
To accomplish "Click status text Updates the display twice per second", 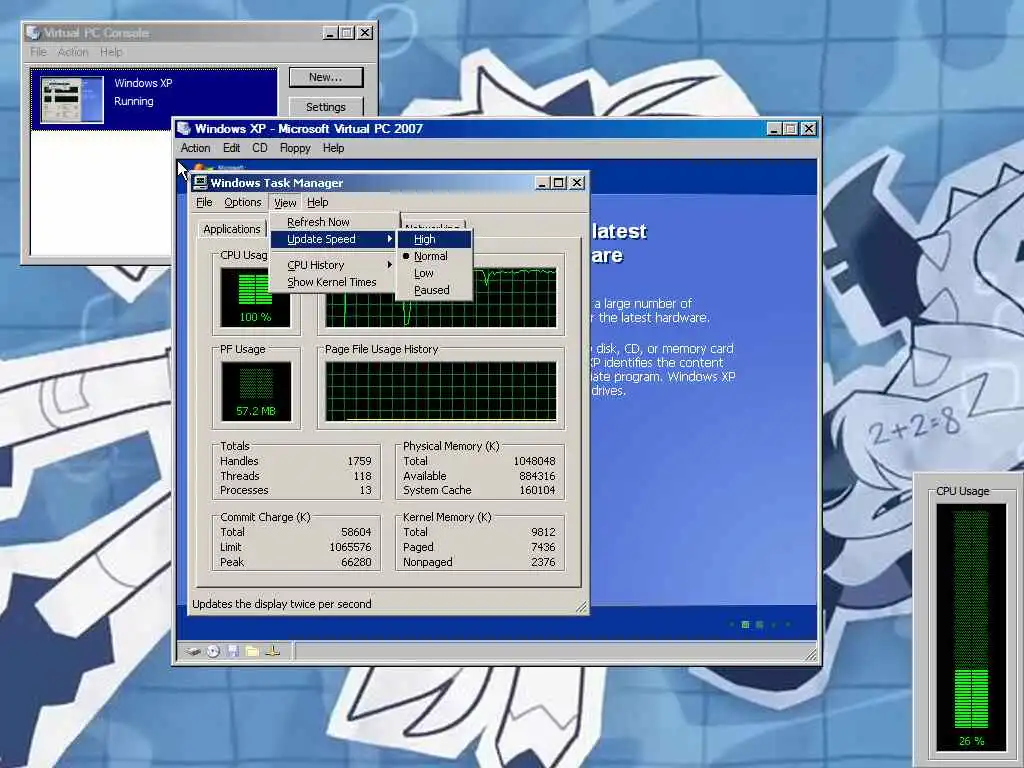I will point(281,604).
